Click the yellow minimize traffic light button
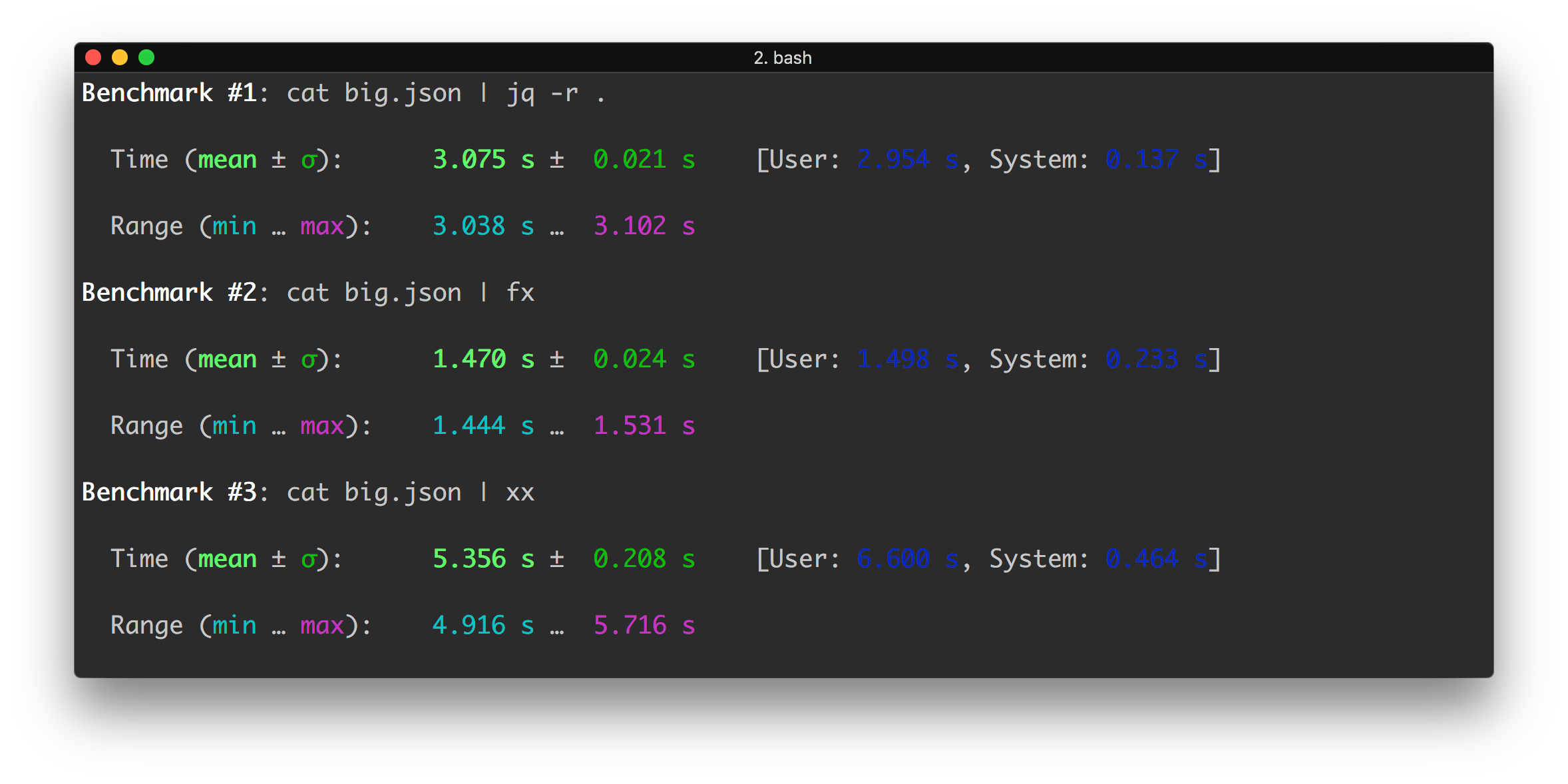Image resolution: width=1568 pixels, height=784 pixels. [x=120, y=57]
